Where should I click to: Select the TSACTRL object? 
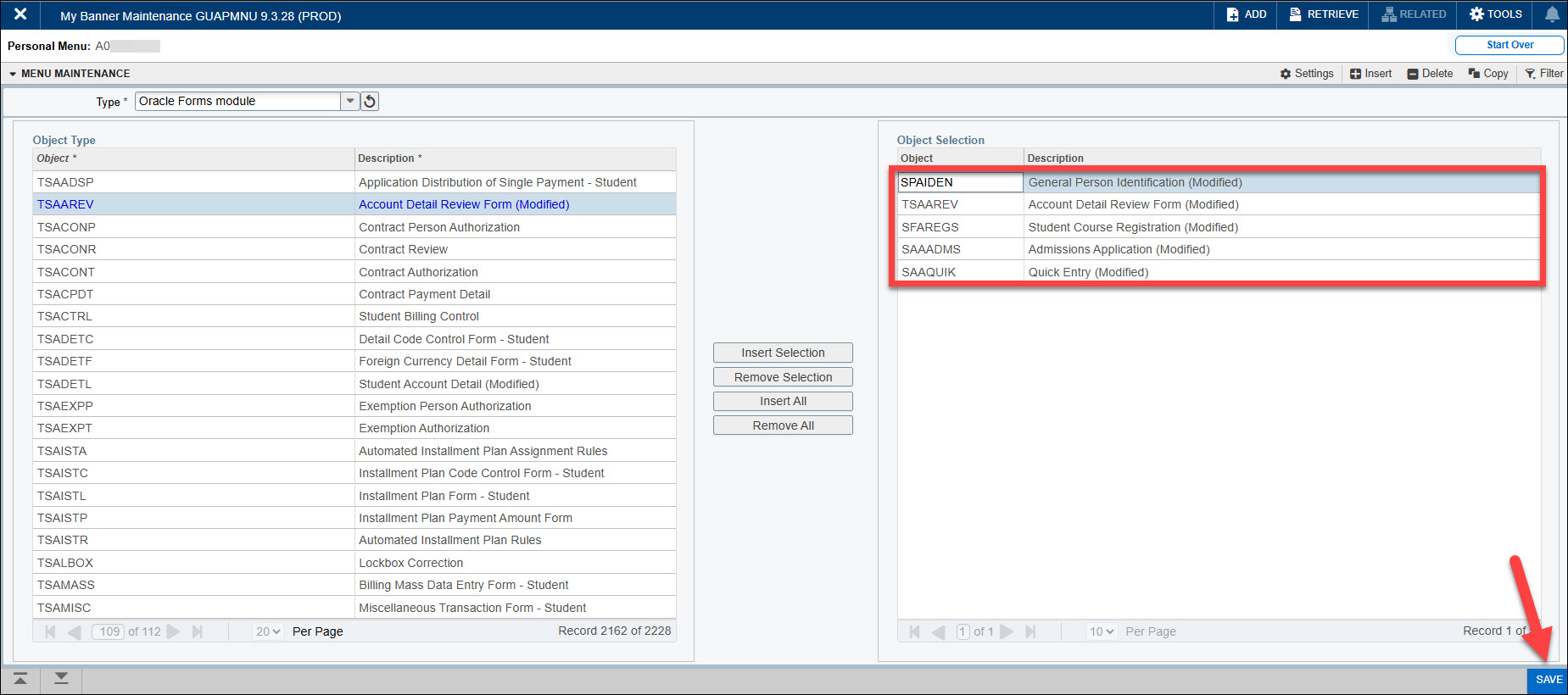[64, 316]
